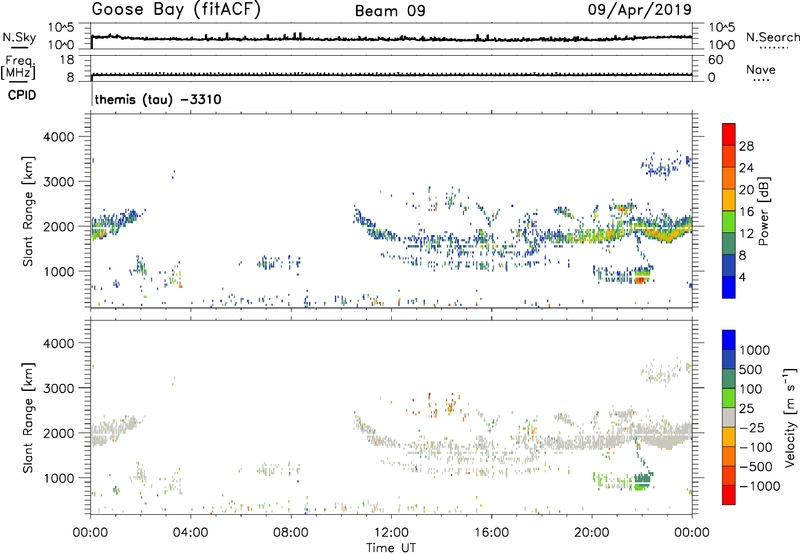Click "Slant Range [km]" label of velocity panel
Image resolution: width=800 pixels, height=554 pixels.
28,418
